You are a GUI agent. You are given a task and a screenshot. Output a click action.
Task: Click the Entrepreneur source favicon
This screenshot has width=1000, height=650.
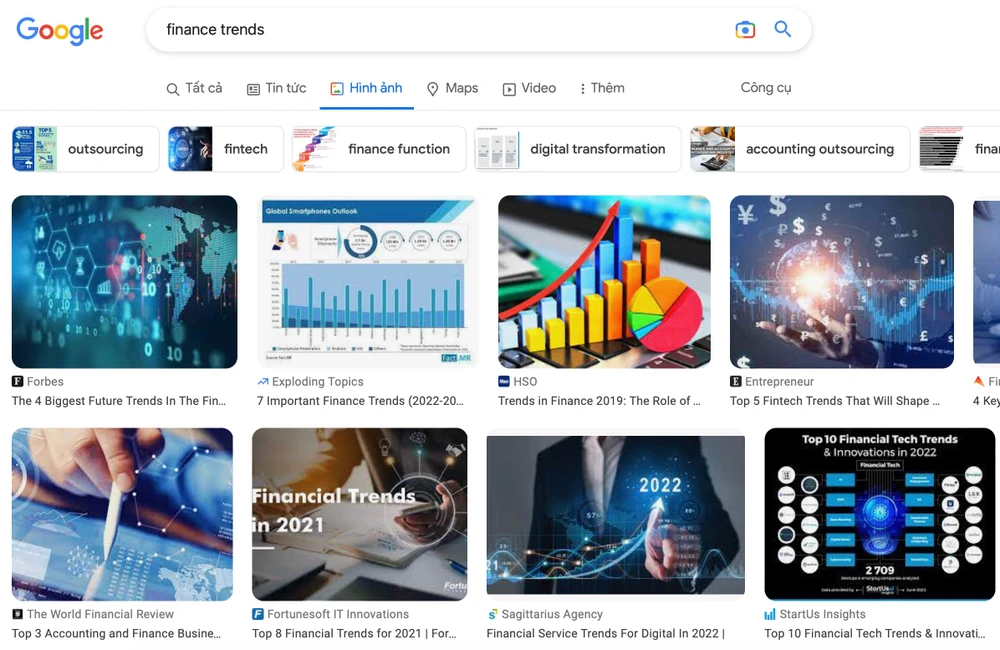pyautogui.click(x=736, y=382)
